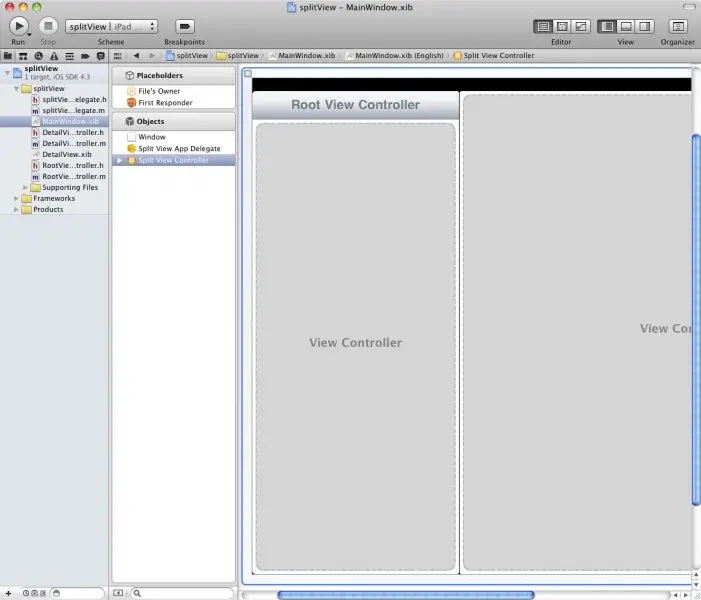Expand the Supporting Files folder
701x600 pixels.
pyautogui.click(x=25, y=187)
